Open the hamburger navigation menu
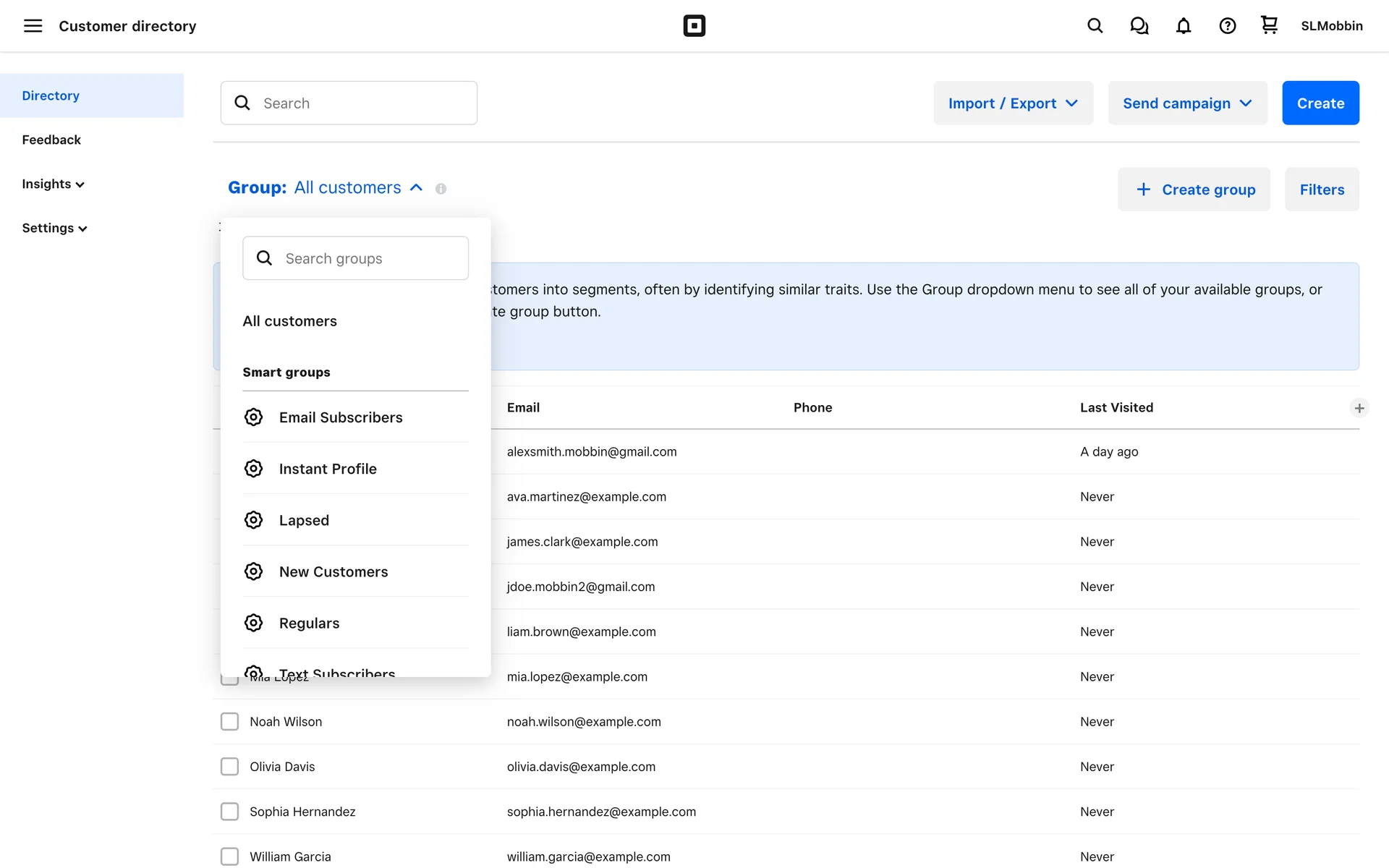Viewport: 1389px width, 868px height. (x=33, y=26)
